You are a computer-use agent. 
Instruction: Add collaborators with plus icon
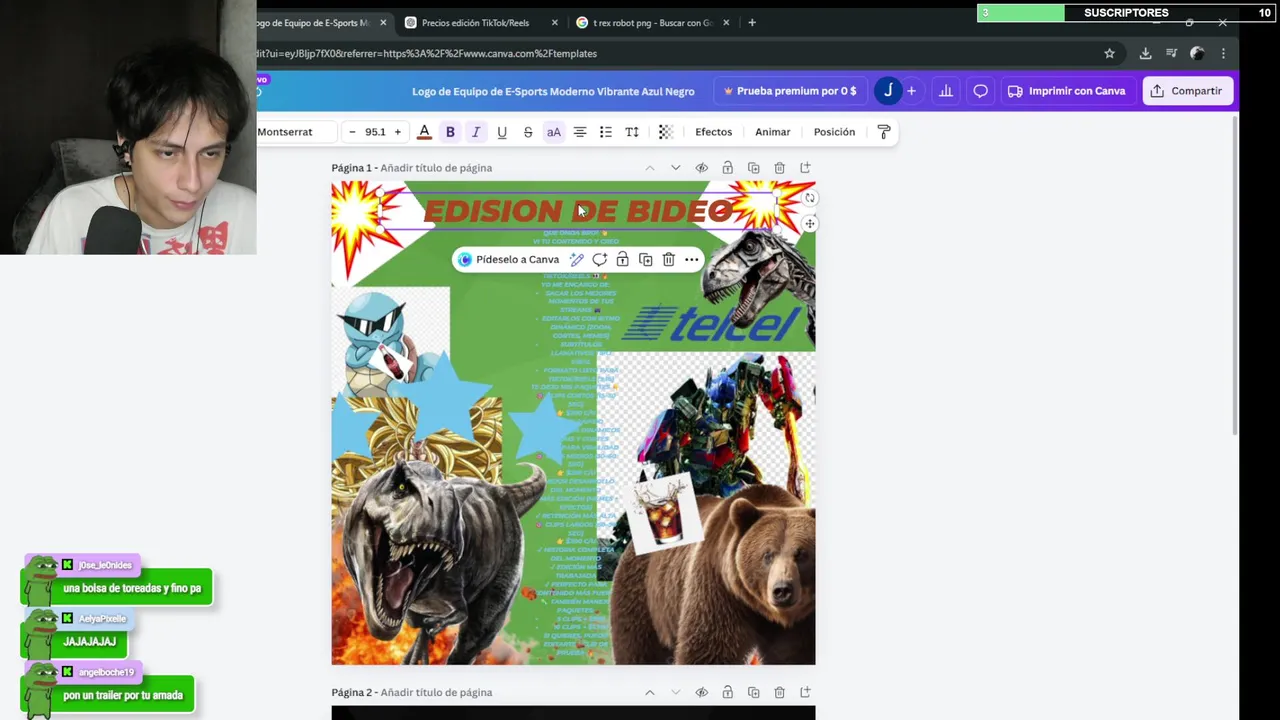(x=911, y=91)
